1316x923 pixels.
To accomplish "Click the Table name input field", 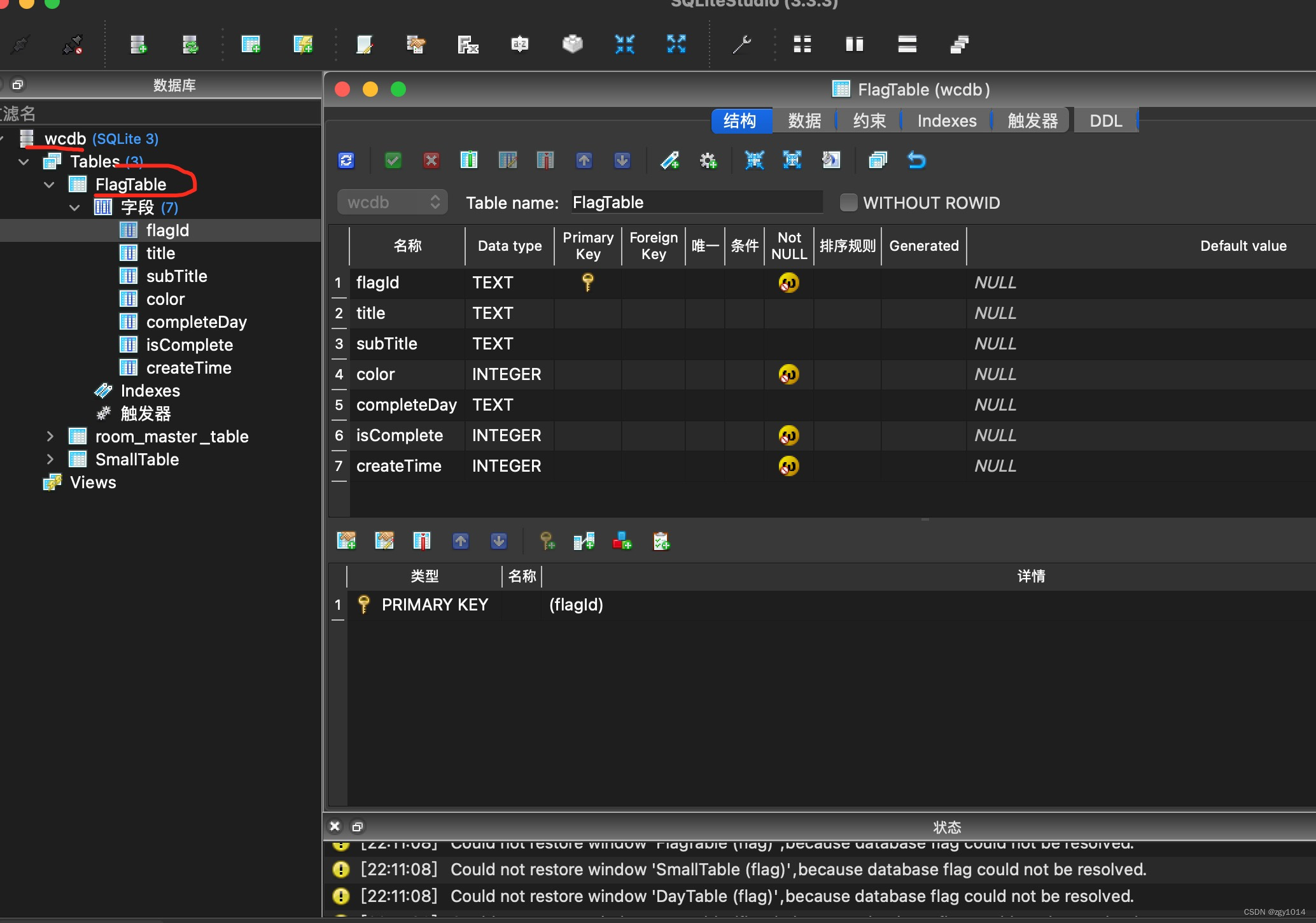I will click(696, 202).
